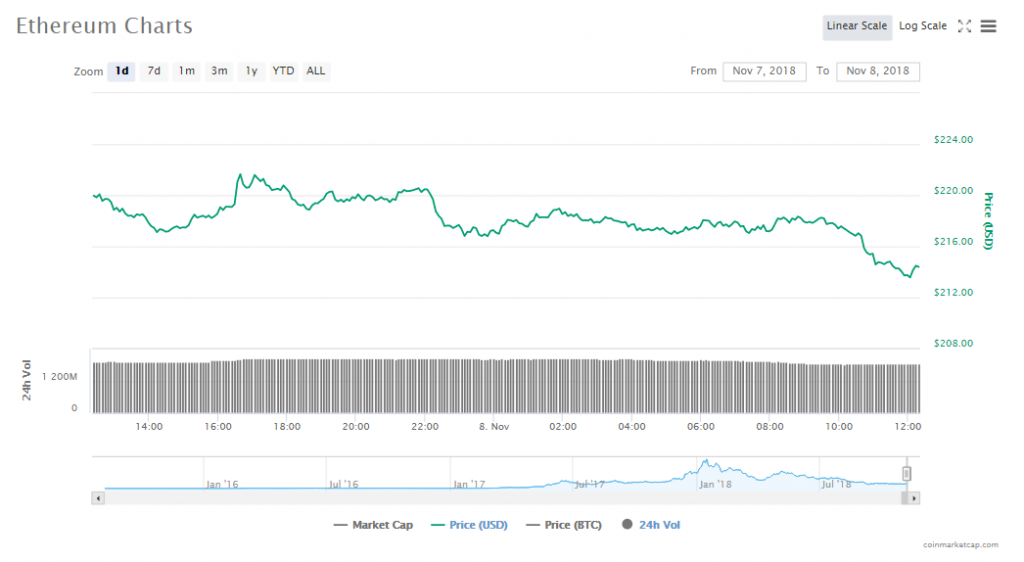Choose the 1m zoom range
Image resolution: width=1024 pixels, height=562 pixels.
186,71
